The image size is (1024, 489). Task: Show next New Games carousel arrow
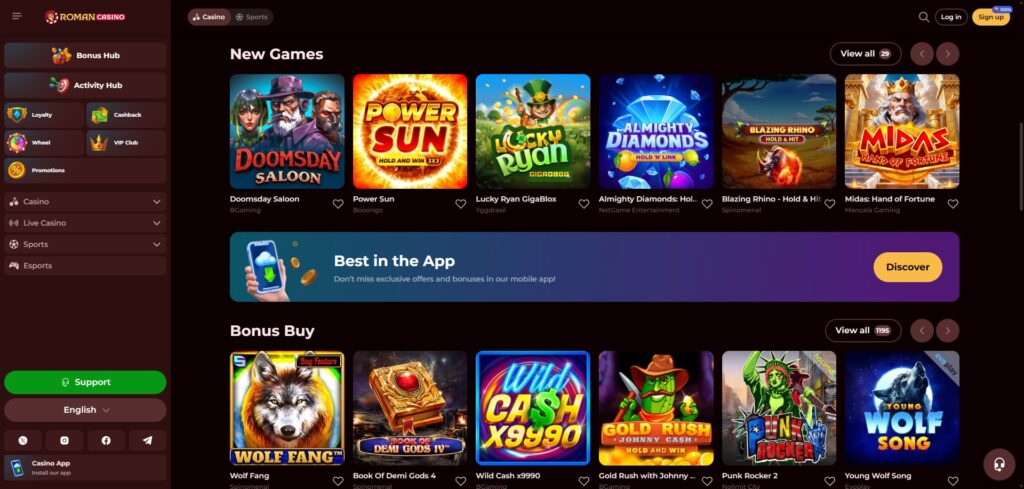click(x=948, y=54)
